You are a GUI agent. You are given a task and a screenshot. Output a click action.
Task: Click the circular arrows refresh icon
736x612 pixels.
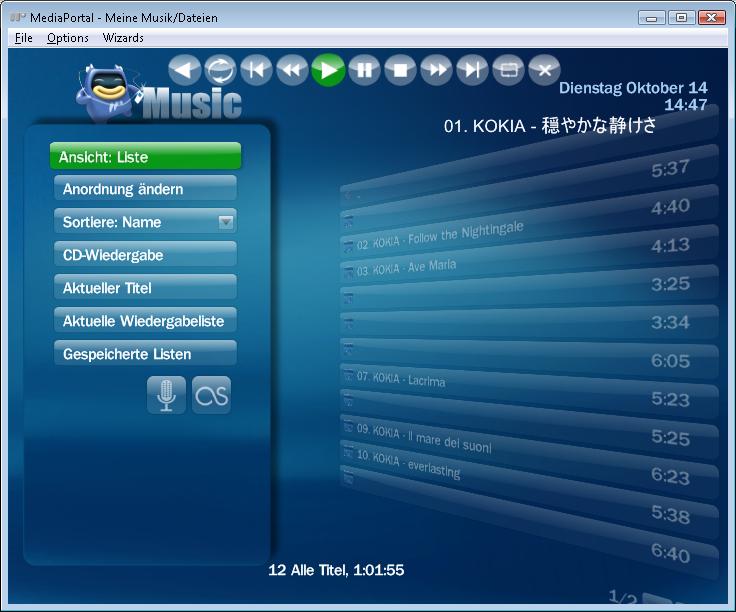tap(220, 70)
